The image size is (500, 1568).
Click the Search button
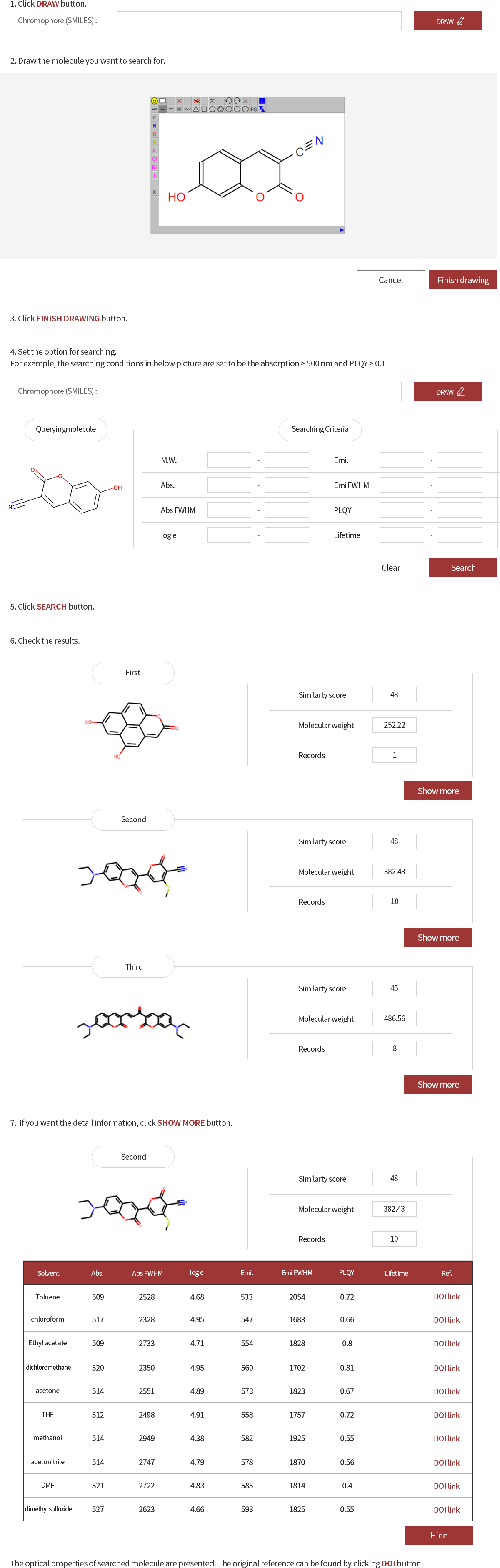point(463,567)
